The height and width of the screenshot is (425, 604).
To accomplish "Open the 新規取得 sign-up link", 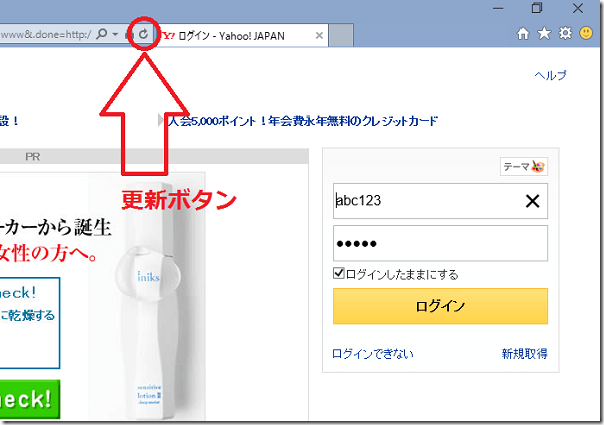I will [x=524, y=353].
